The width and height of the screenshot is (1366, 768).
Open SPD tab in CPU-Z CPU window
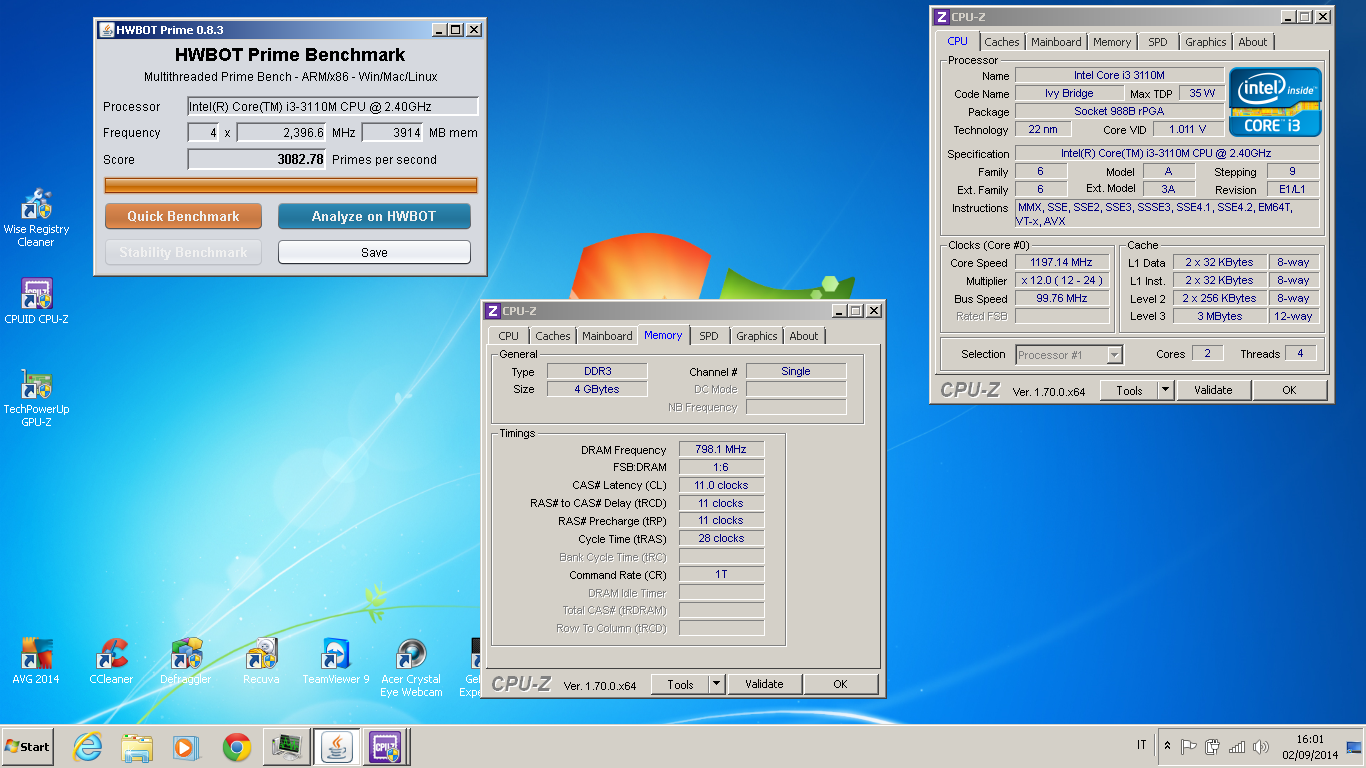(x=1158, y=42)
